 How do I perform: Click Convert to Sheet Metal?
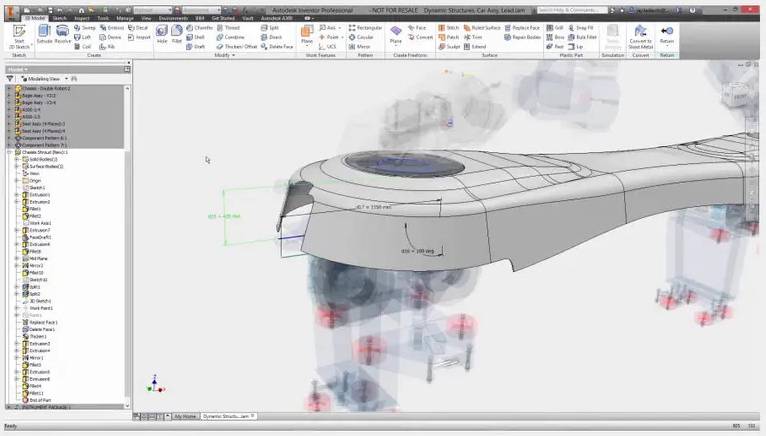coord(640,37)
